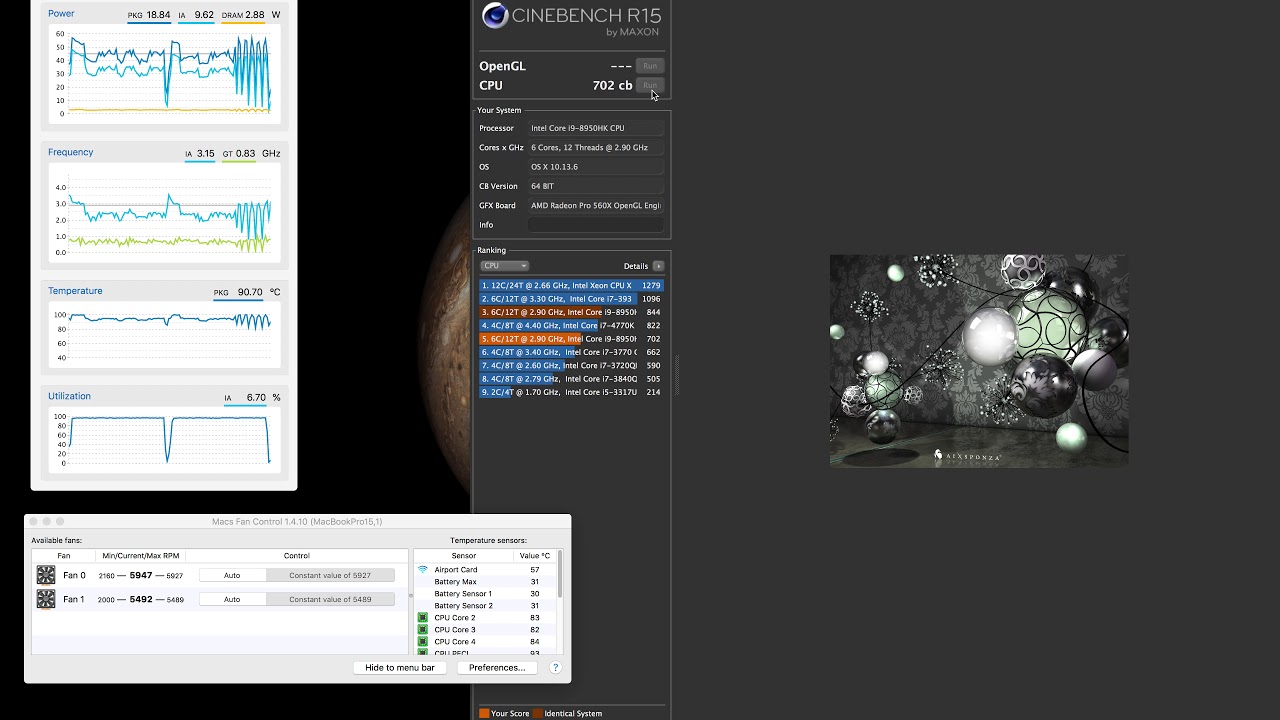Image resolution: width=1280 pixels, height=720 pixels.
Task: Click the rendered spheres scene image
Action: 979,360
